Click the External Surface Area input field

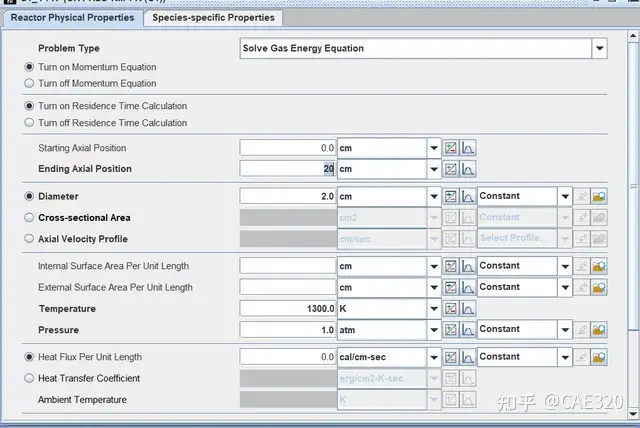[x=288, y=288]
